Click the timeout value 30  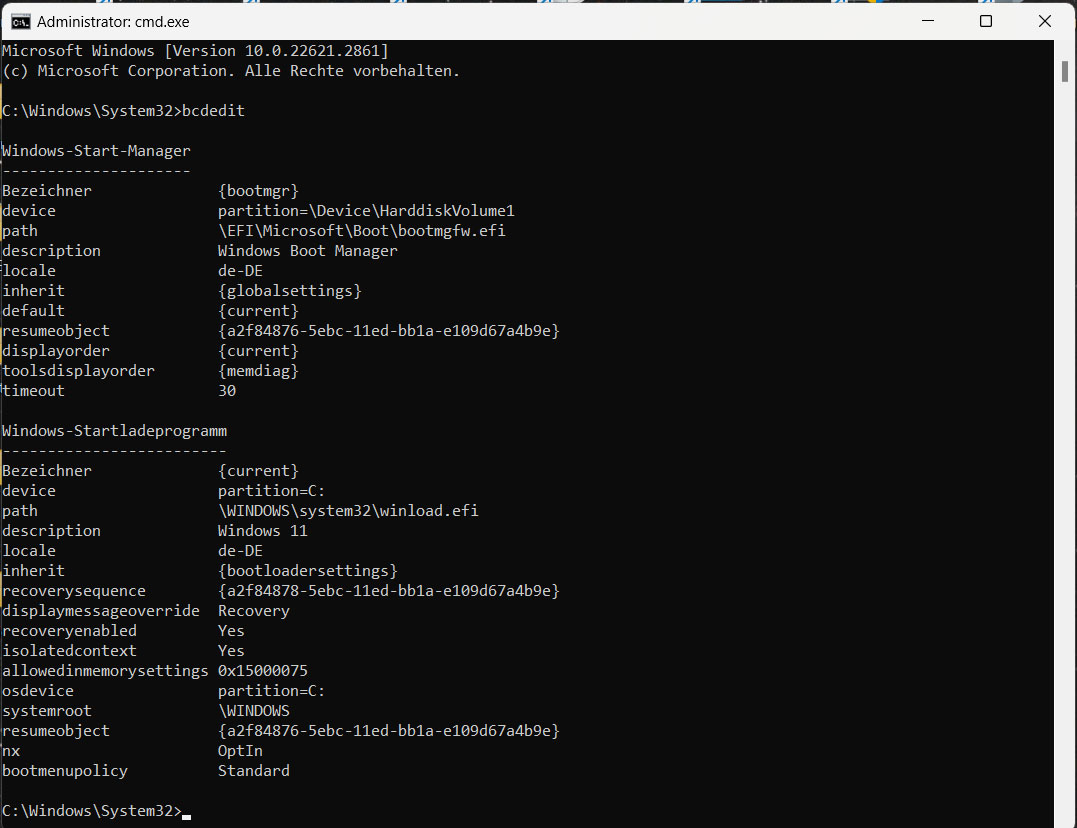(x=227, y=391)
